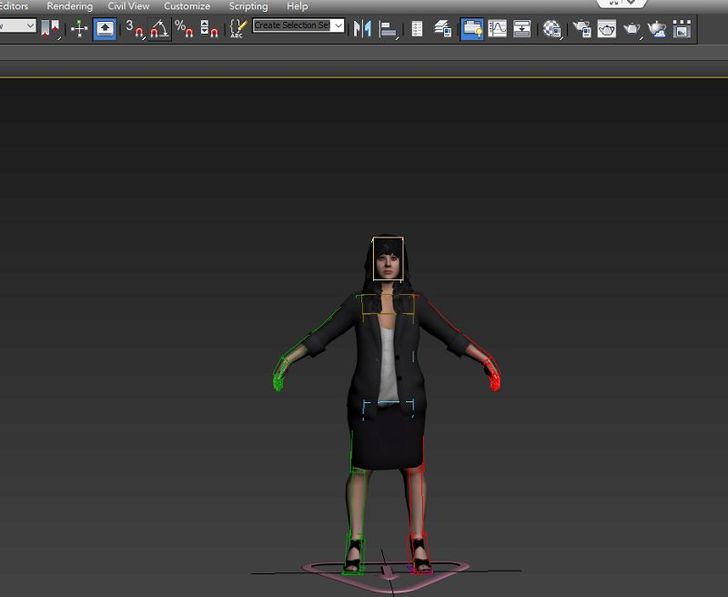Enable Percent Snap in the toolbar
This screenshot has width=728, height=597.
[185, 29]
